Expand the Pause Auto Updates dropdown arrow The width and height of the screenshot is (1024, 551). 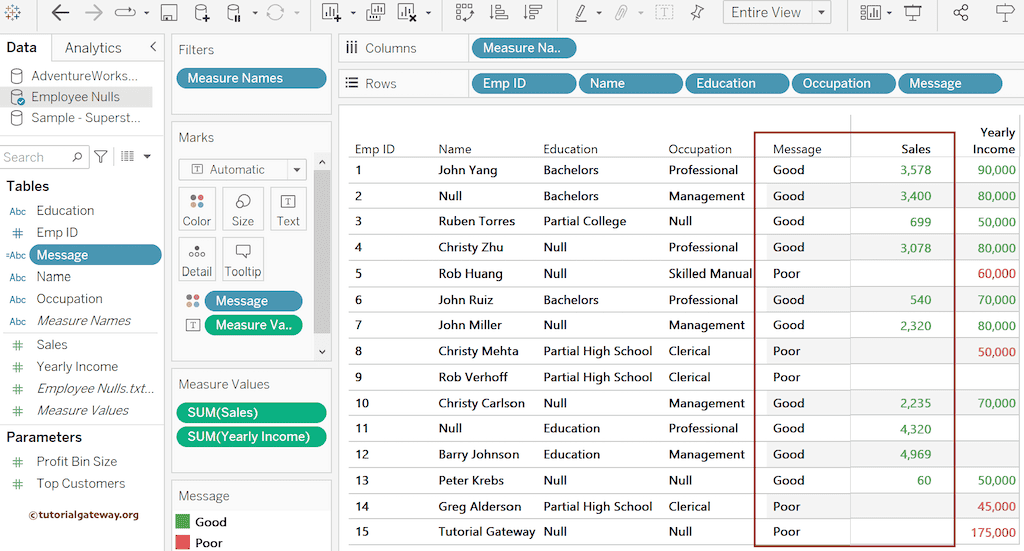[x=255, y=12]
